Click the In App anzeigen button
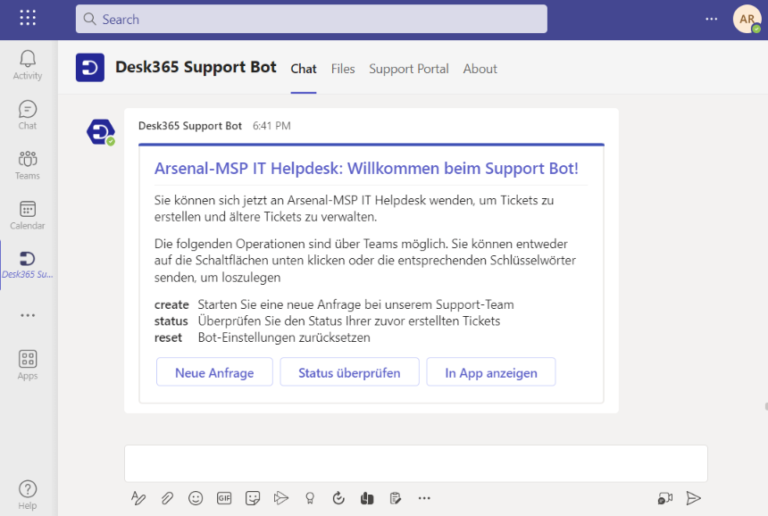This screenshot has height=516, width=768. coord(491,373)
